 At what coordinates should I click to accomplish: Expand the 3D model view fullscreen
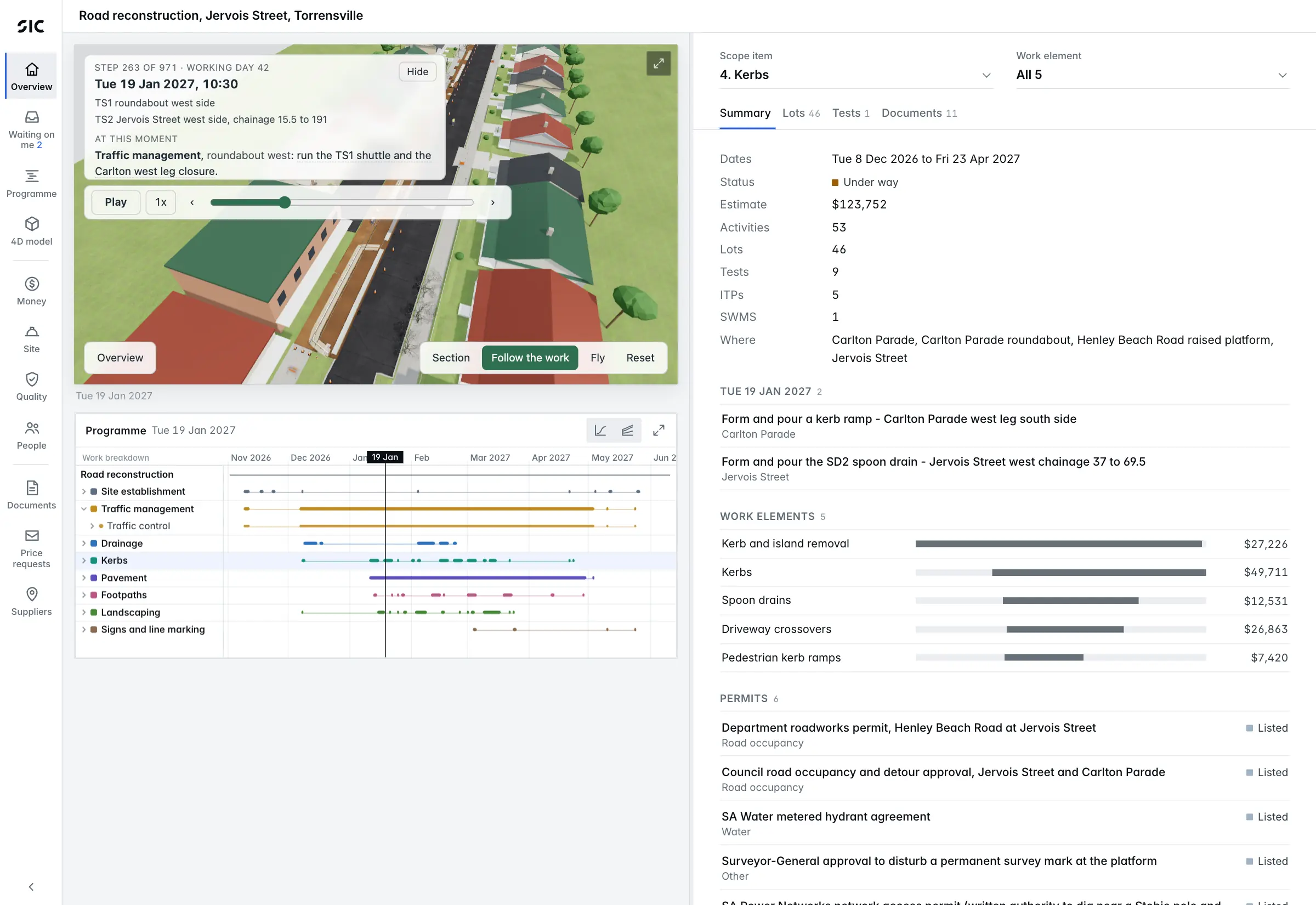[x=659, y=64]
